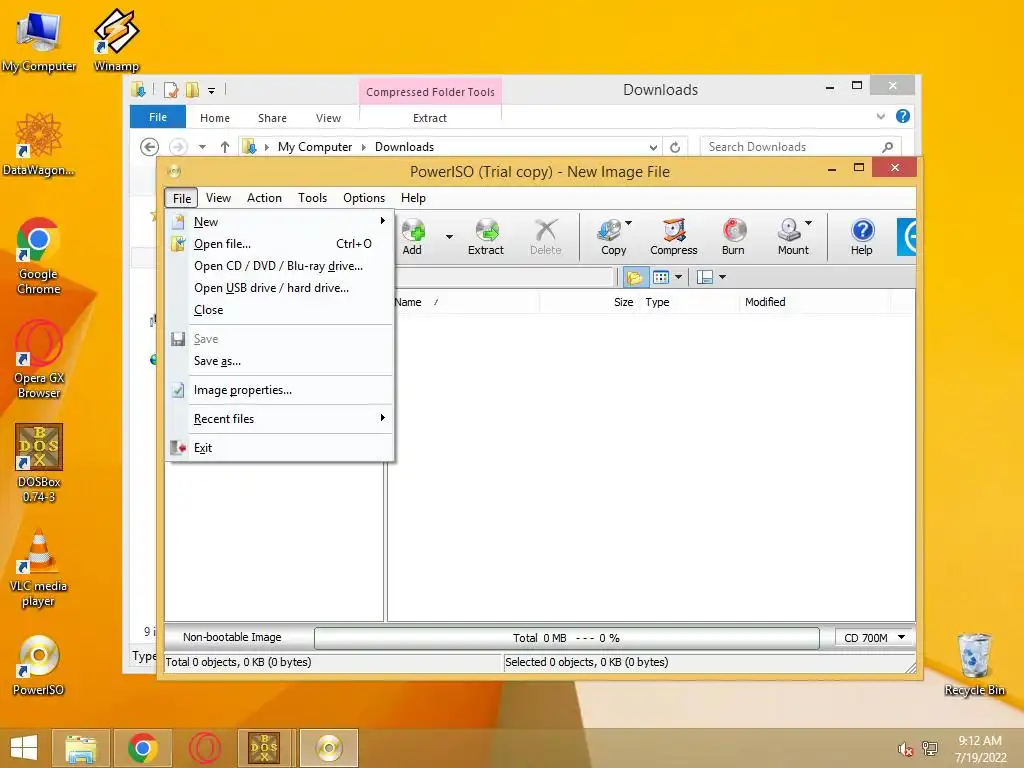
Task: Click the Extract toolbar icon in PowerISO
Action: 486,236
